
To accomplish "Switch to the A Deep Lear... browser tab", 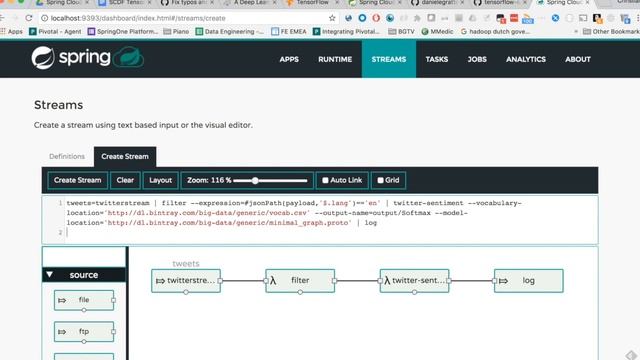I will point(251,3).
